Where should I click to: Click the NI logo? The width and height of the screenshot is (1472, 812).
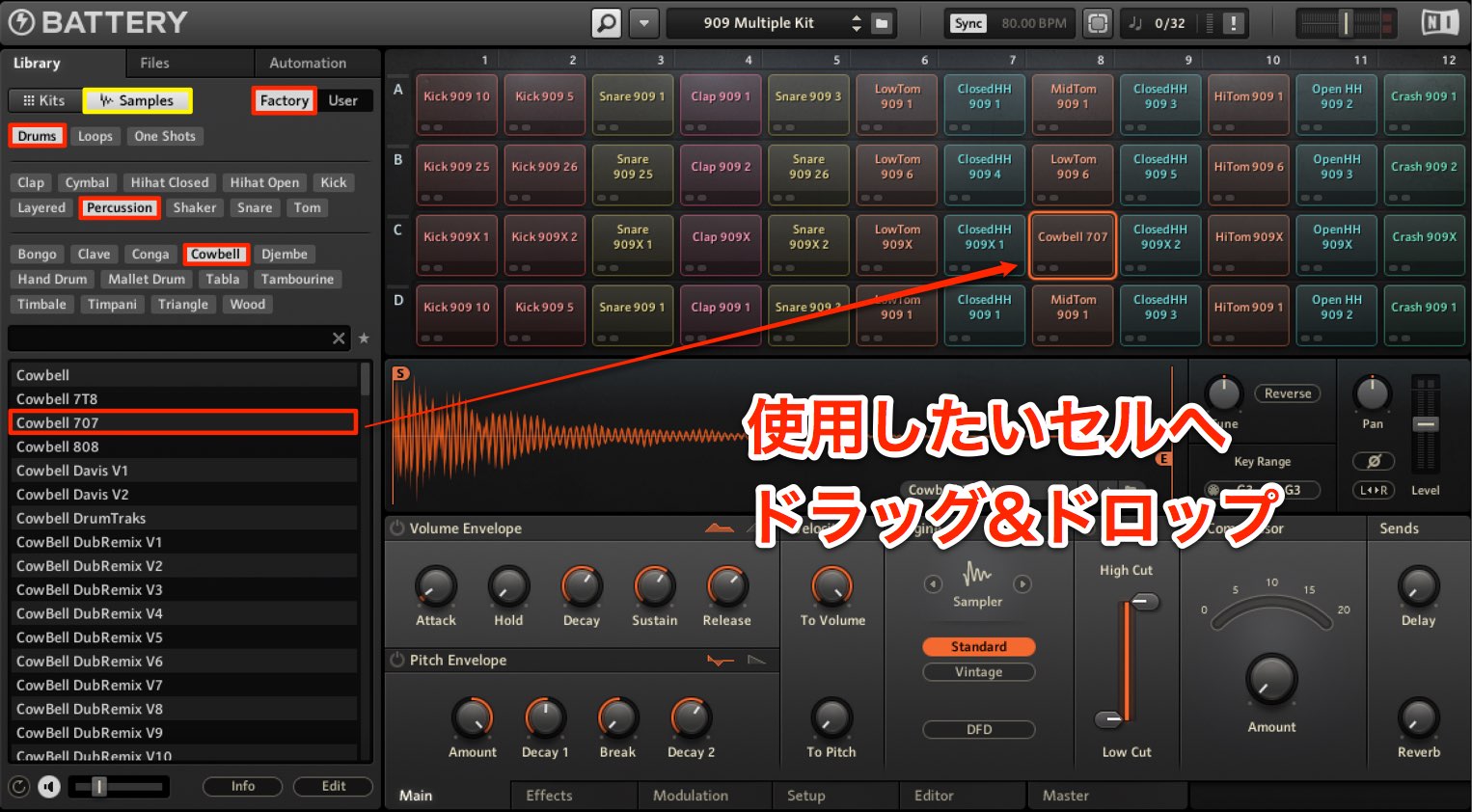(x=1440, y=22)
